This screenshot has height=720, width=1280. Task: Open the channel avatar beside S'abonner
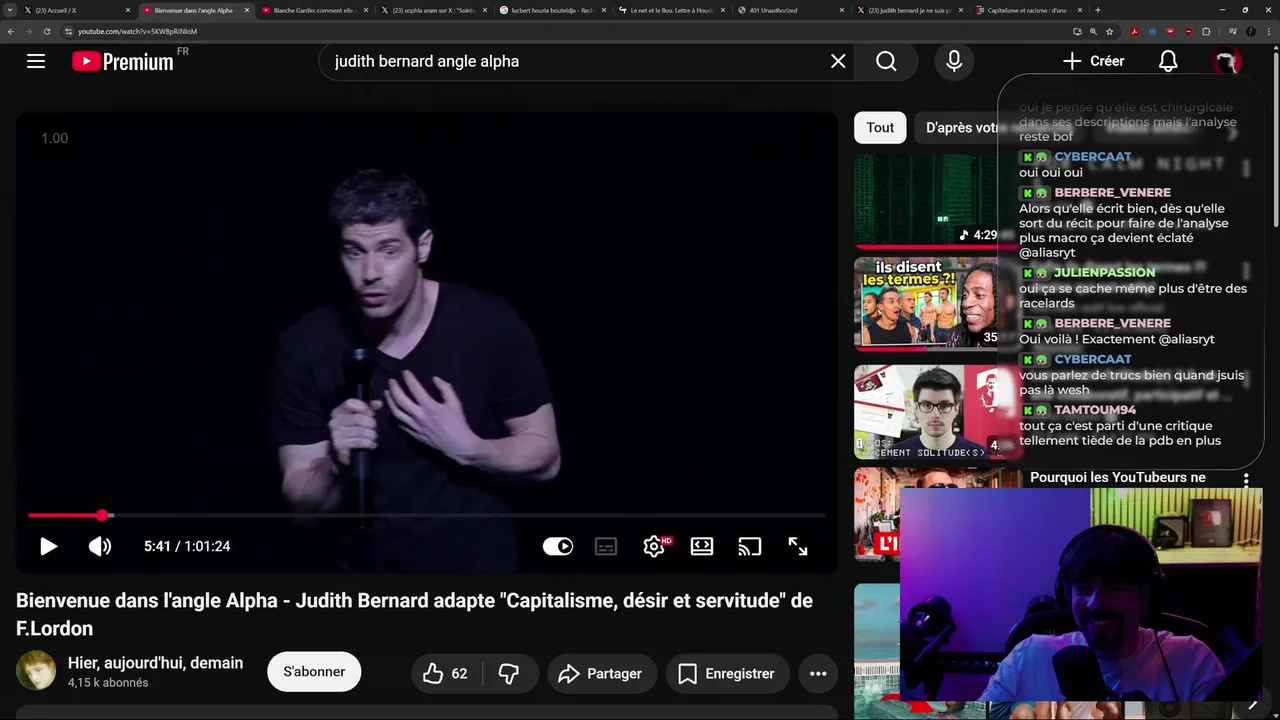(x=36, y=671)
